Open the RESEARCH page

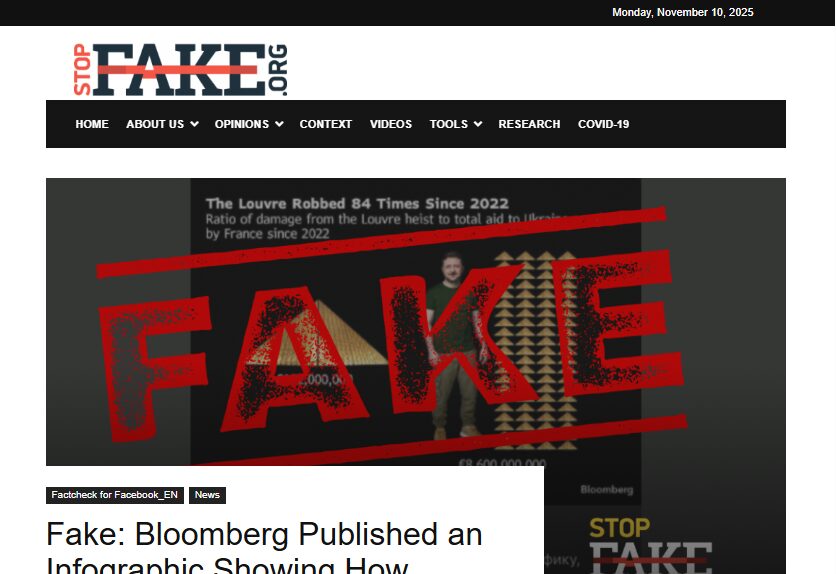[x=529, y=124]
